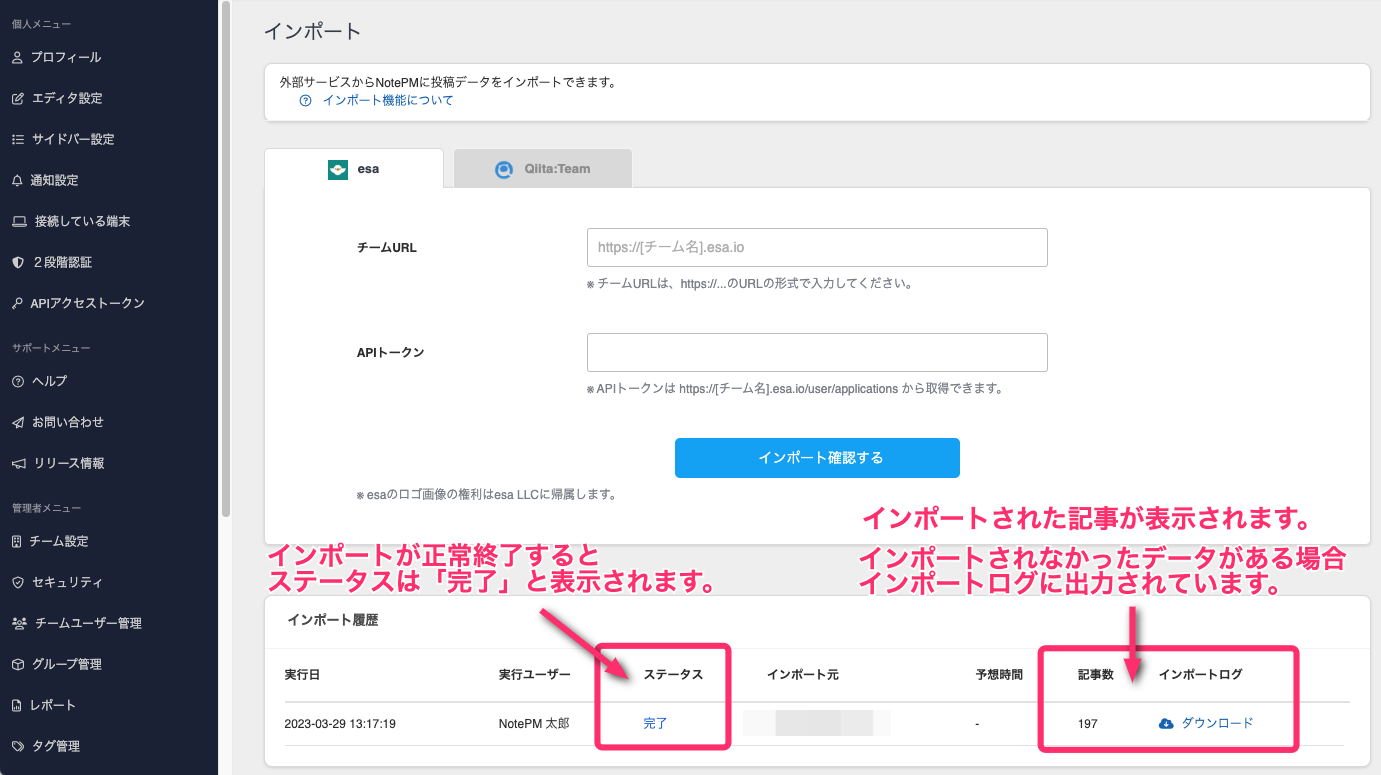Open エディタ設定 in sidebar

[x=67, y=99]
